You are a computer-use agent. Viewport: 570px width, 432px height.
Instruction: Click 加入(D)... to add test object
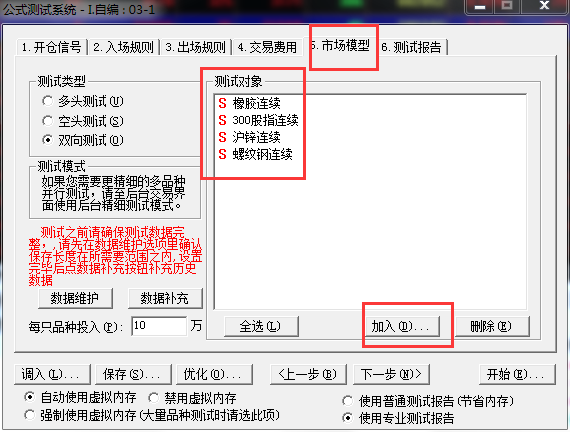pos(403,326)
